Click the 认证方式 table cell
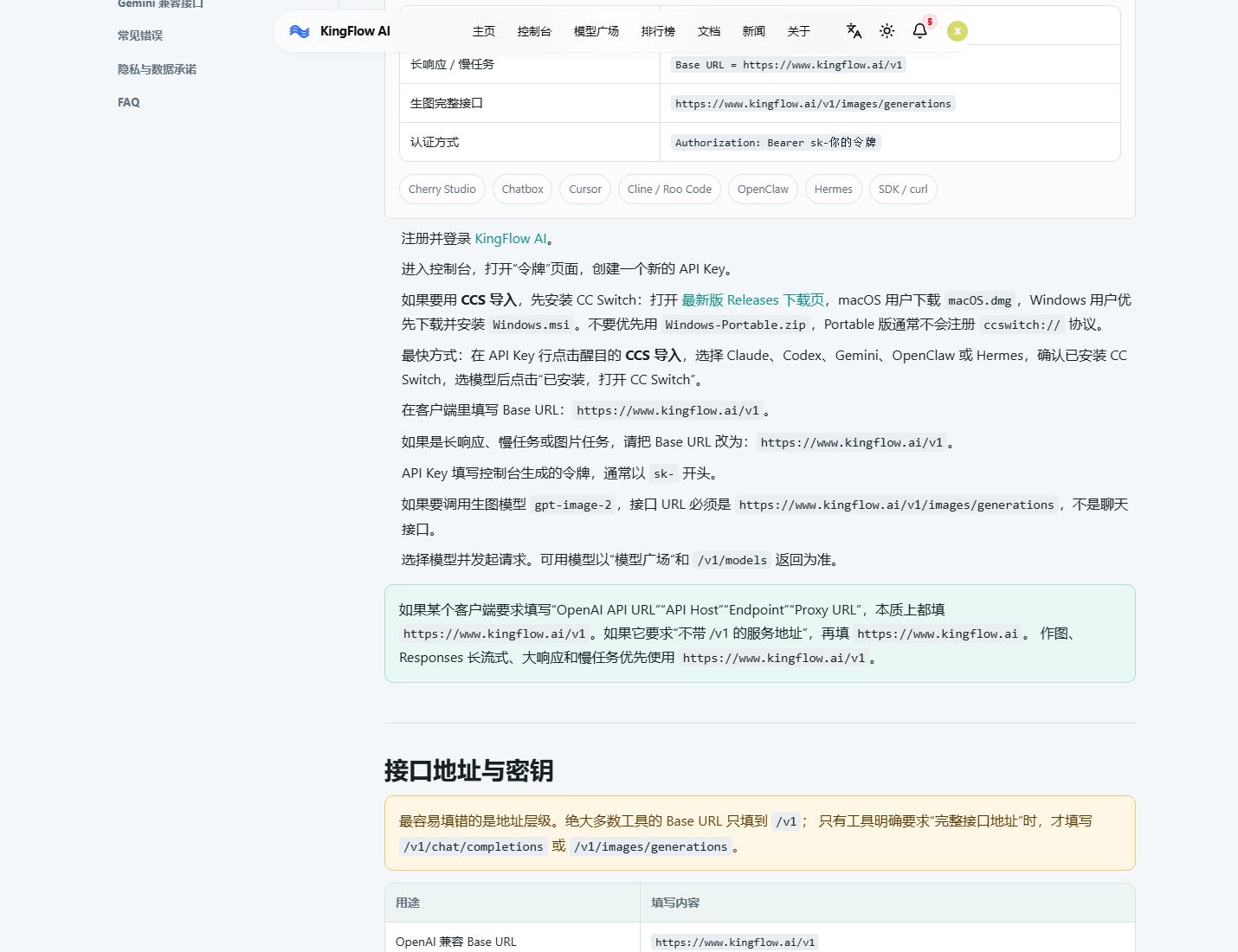This screenshot has width=1238, height=952. [530, 142]
